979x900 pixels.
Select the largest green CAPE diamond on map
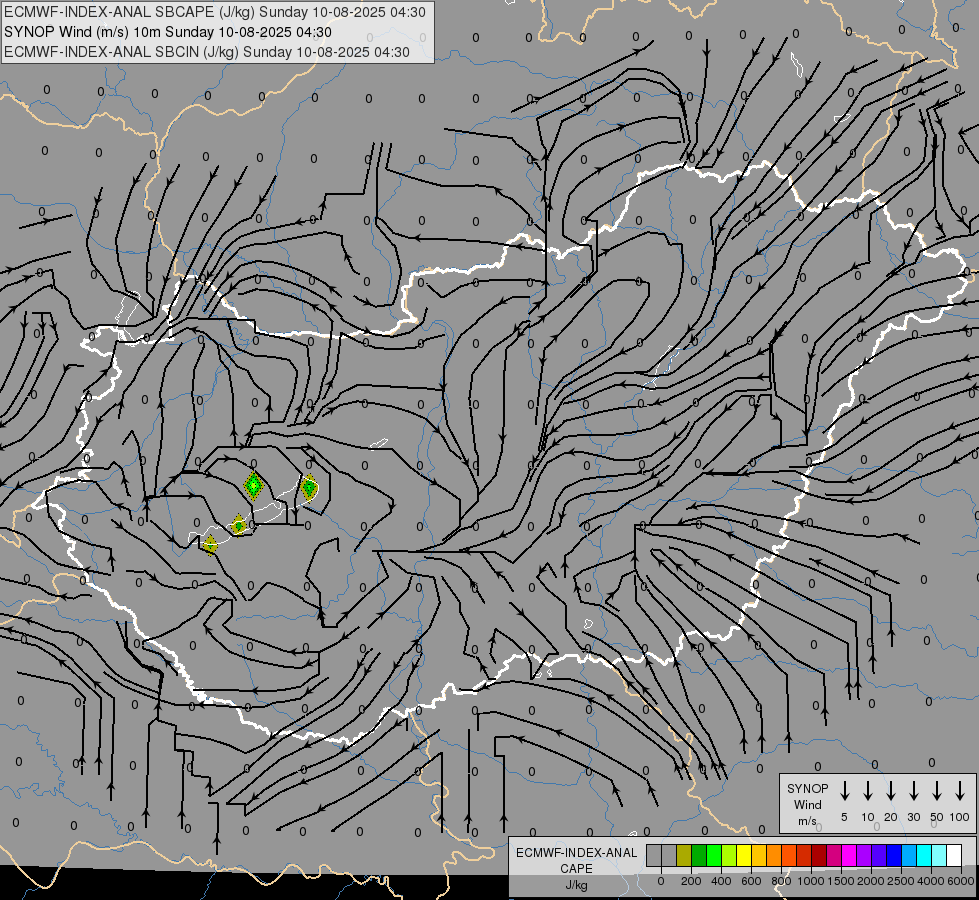coord(253,485)
